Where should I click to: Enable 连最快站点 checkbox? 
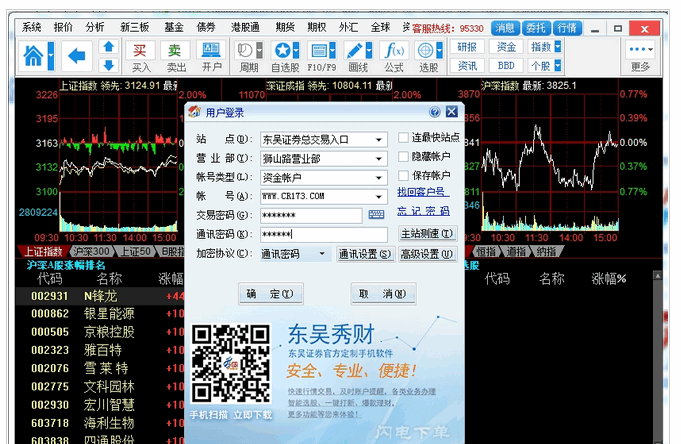tap(403, 138)
